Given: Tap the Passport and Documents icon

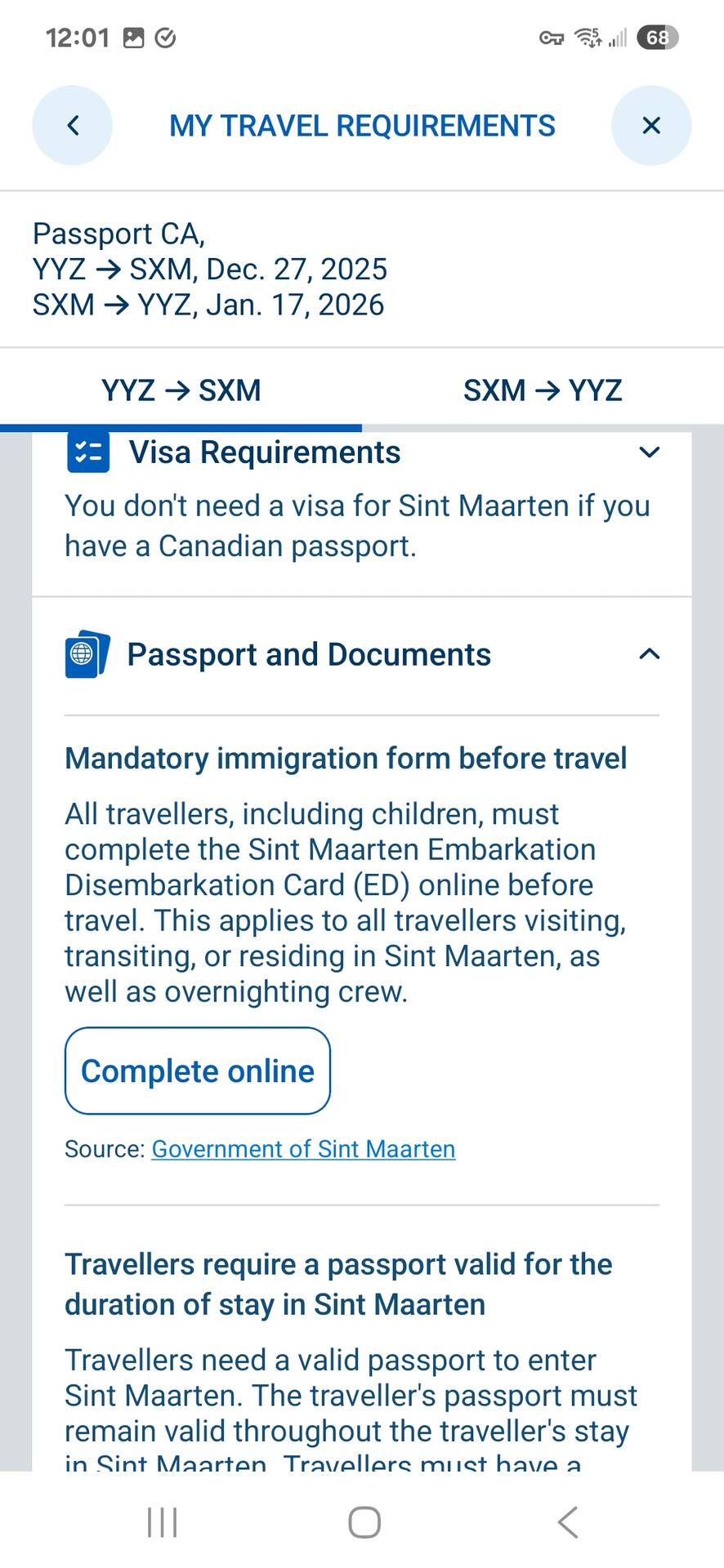Looking at the screenshot, I should 87,654.
